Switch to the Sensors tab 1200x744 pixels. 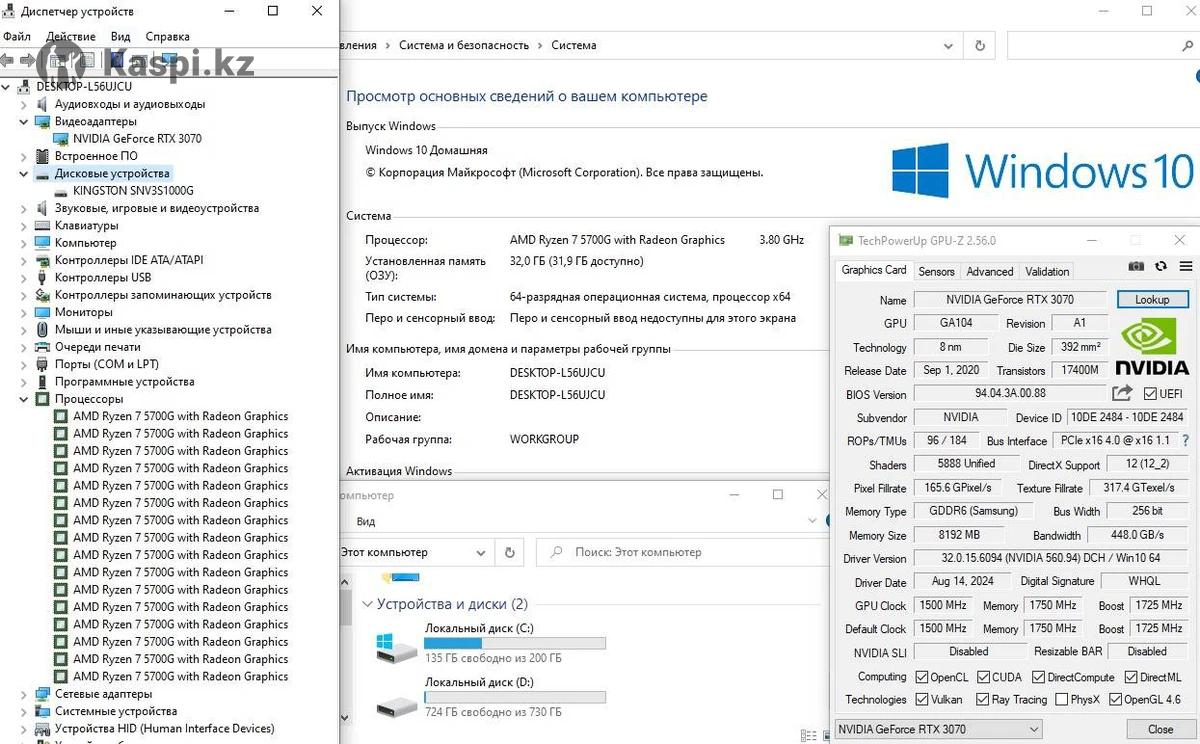click(x=936, y=271)
